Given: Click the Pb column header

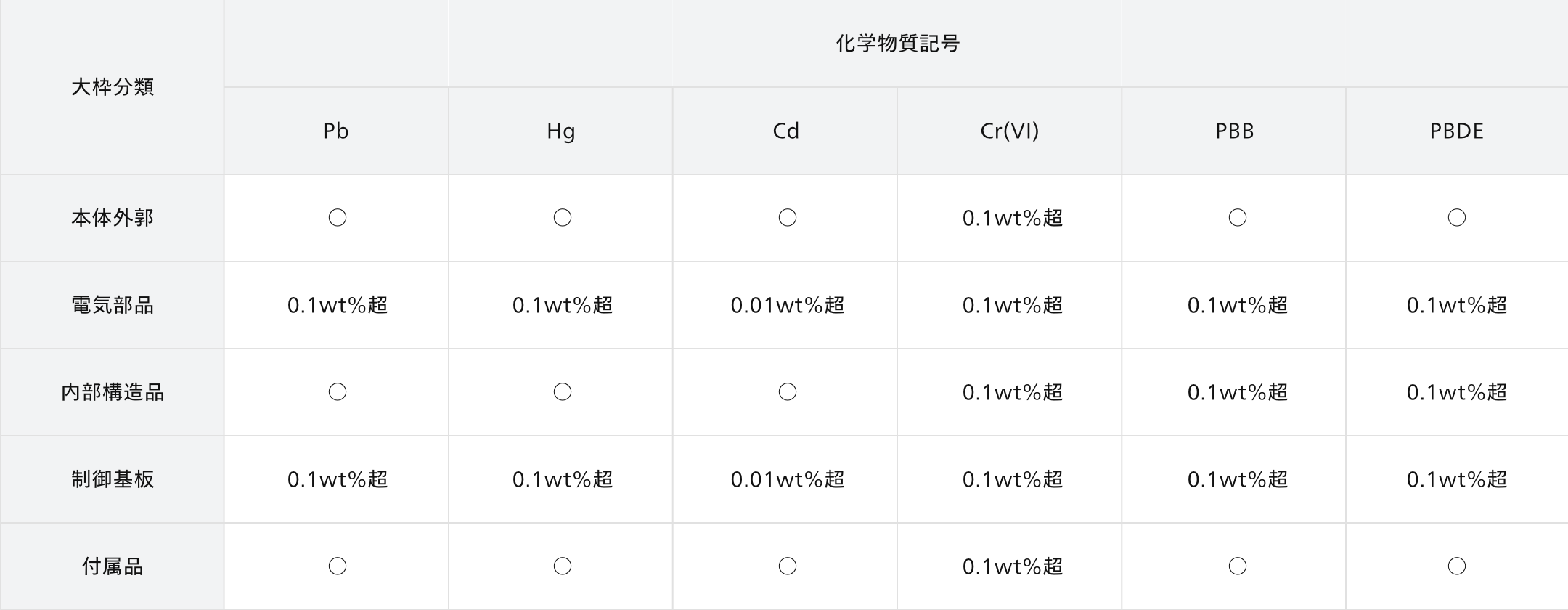Looking at the screenshot, I should click(x=336, y=131).
